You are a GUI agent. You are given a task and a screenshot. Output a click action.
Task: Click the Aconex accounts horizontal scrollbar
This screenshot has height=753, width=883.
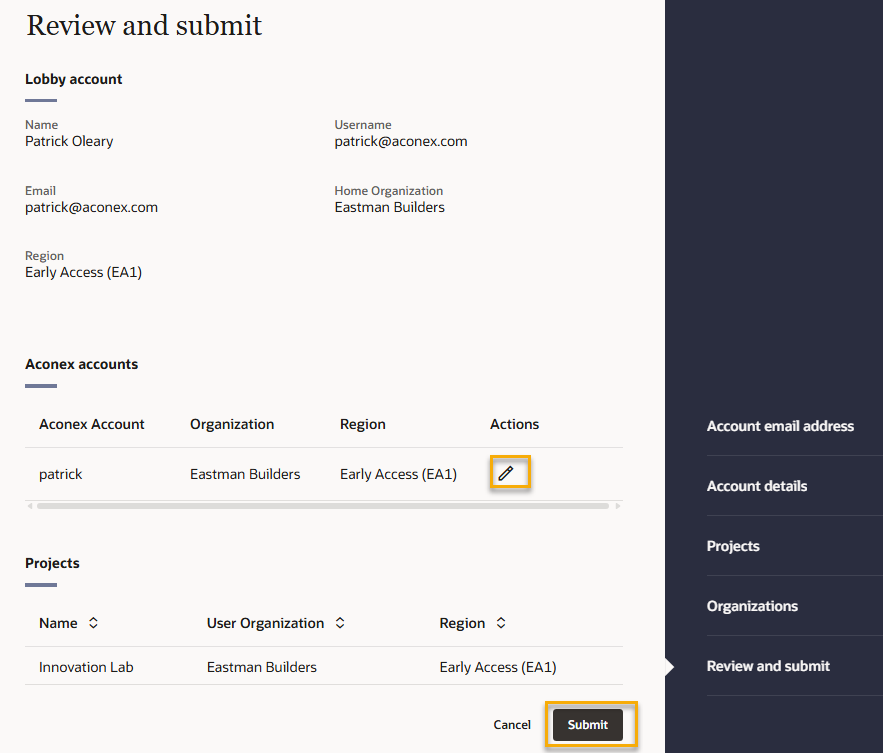point(322,506)
